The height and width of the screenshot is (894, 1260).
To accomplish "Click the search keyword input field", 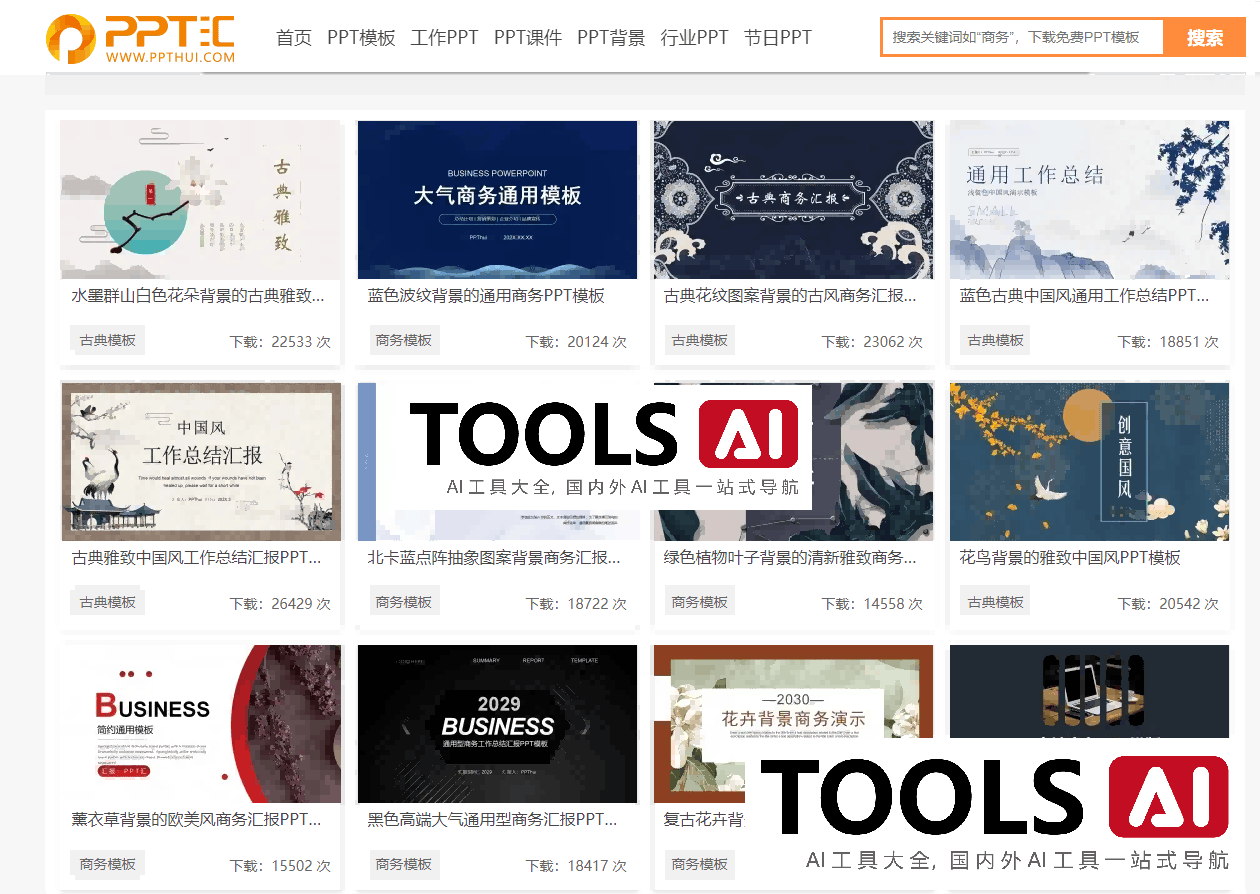I will point(1022,37).
